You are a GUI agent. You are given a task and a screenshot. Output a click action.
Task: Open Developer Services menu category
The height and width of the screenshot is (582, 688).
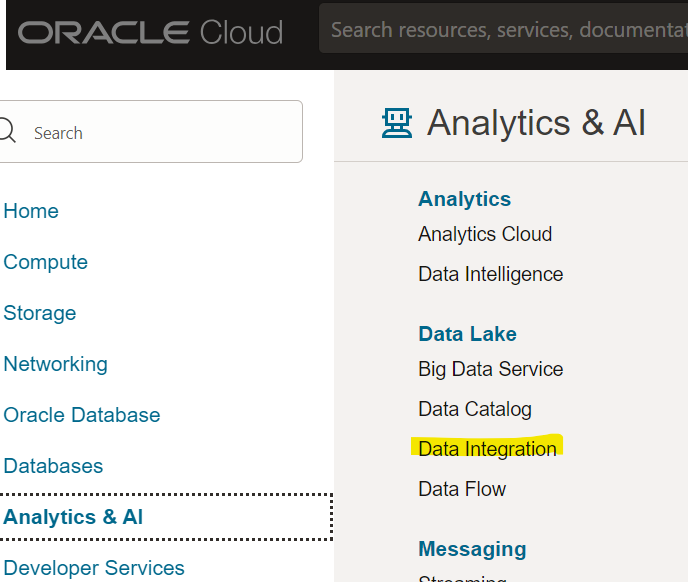tap(94, 568)
